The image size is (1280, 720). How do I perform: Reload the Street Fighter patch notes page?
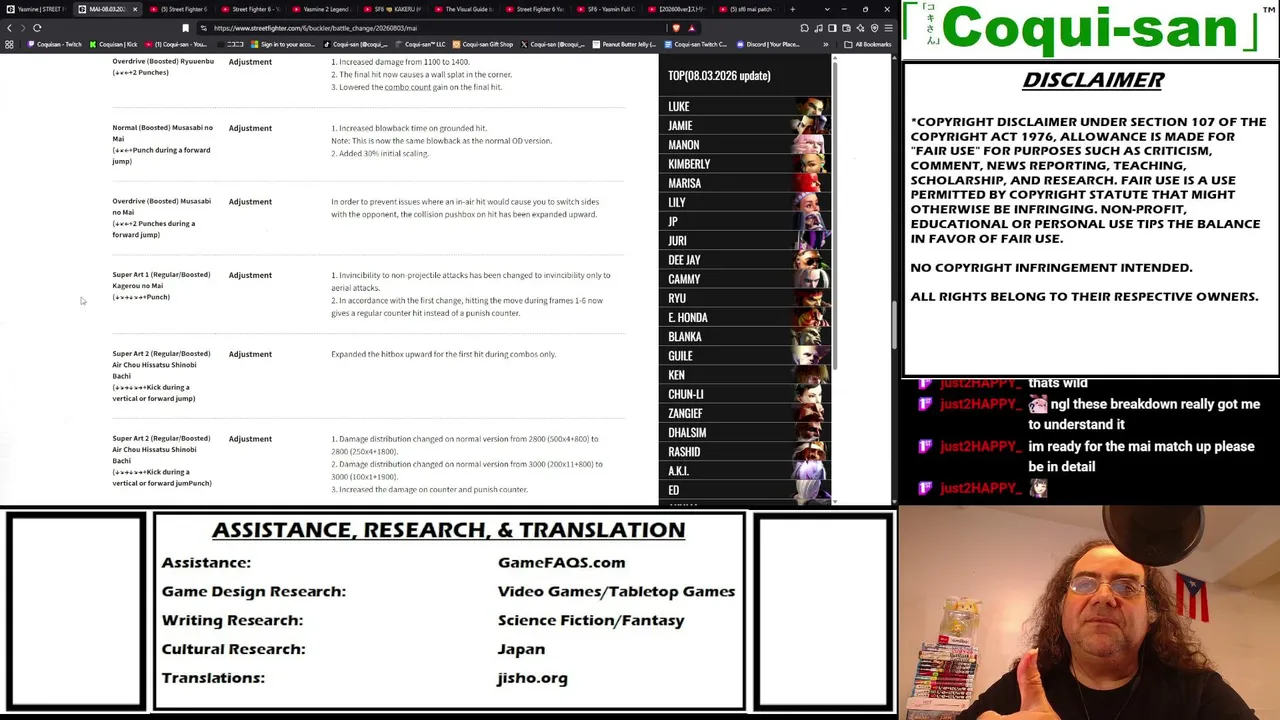pyautogui.click(x=37, y=28)
